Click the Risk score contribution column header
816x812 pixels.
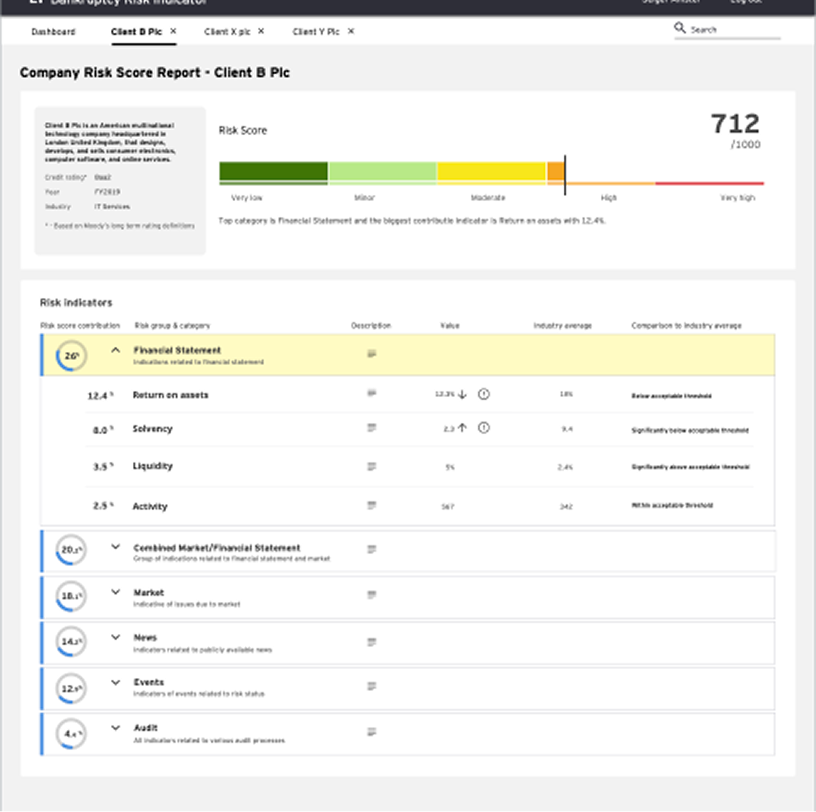(80, 326)
